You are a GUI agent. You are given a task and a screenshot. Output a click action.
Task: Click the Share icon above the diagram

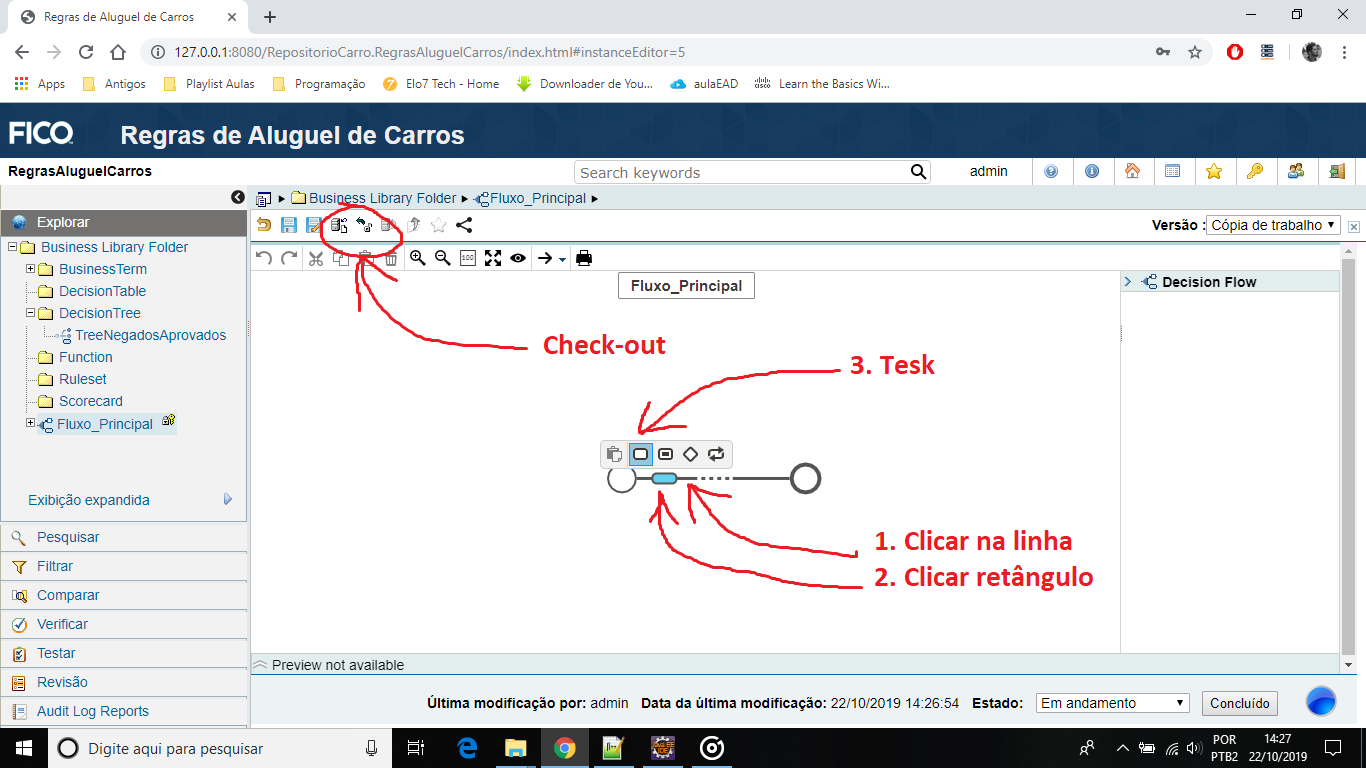pyautogui.click(x=463, y=225)
